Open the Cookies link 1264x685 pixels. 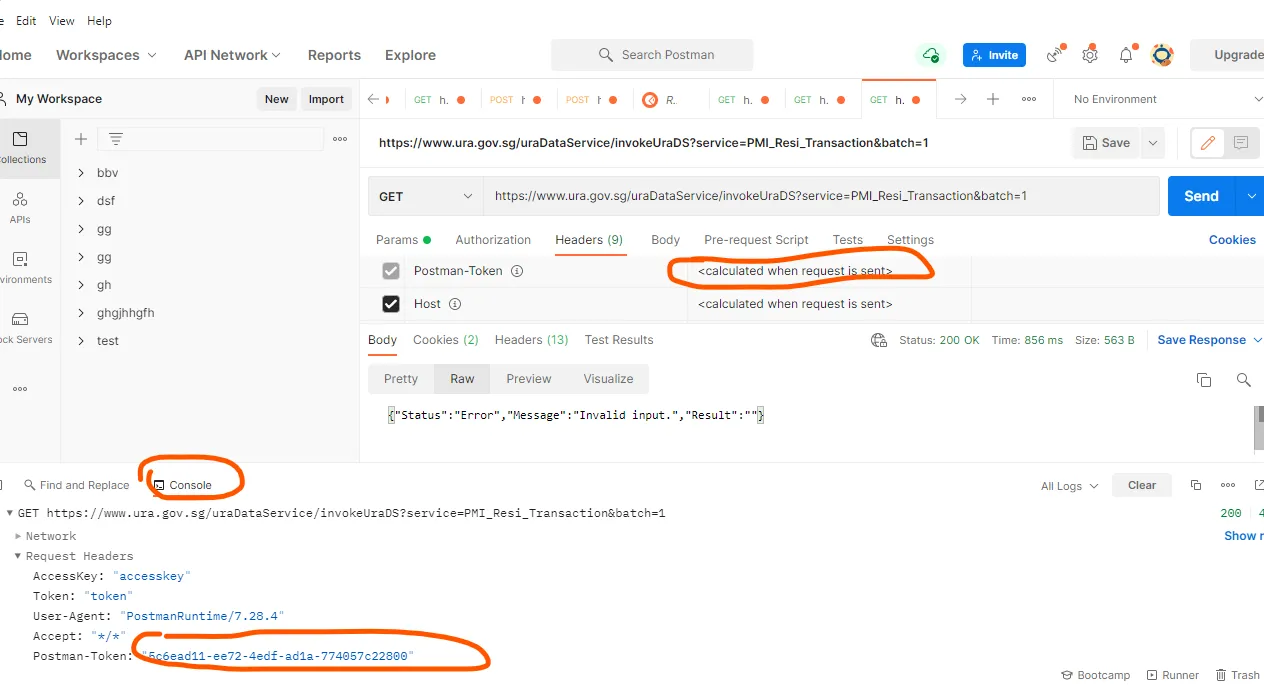click(x=1232, y=240)
